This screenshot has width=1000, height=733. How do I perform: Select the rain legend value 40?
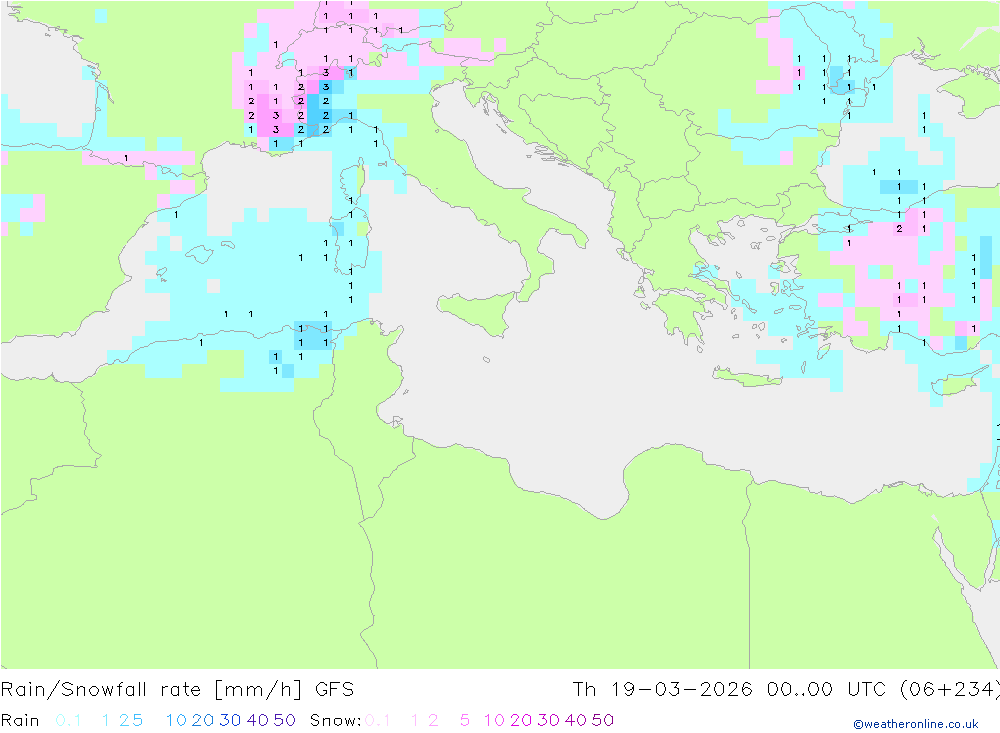[x=258, y=720]
